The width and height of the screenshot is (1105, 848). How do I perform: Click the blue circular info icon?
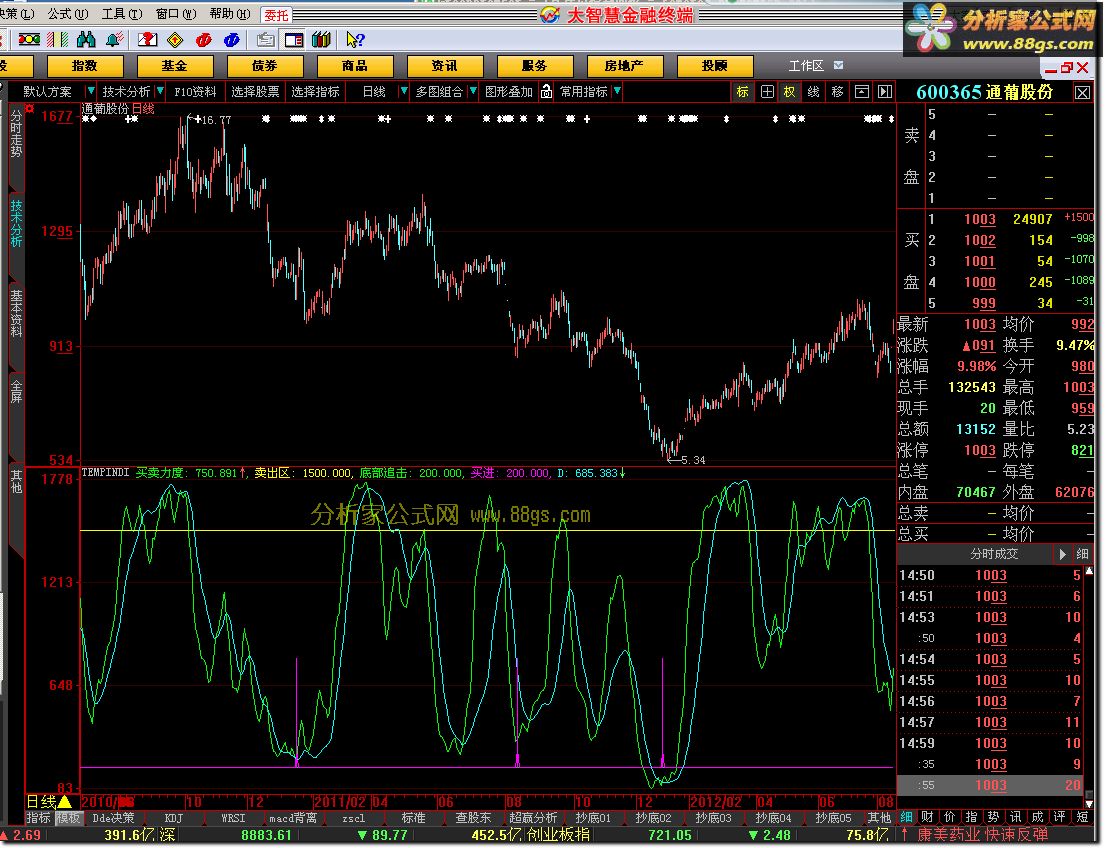point(231,39)
